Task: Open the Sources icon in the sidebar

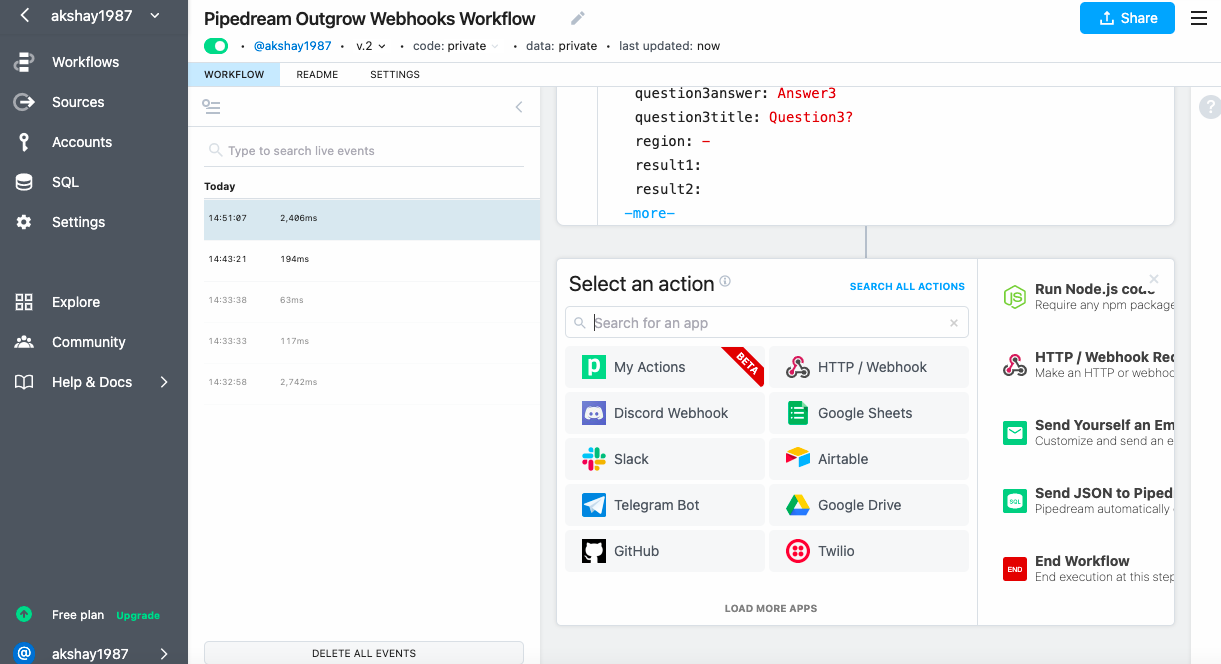Action: click(x=24, y=102)
